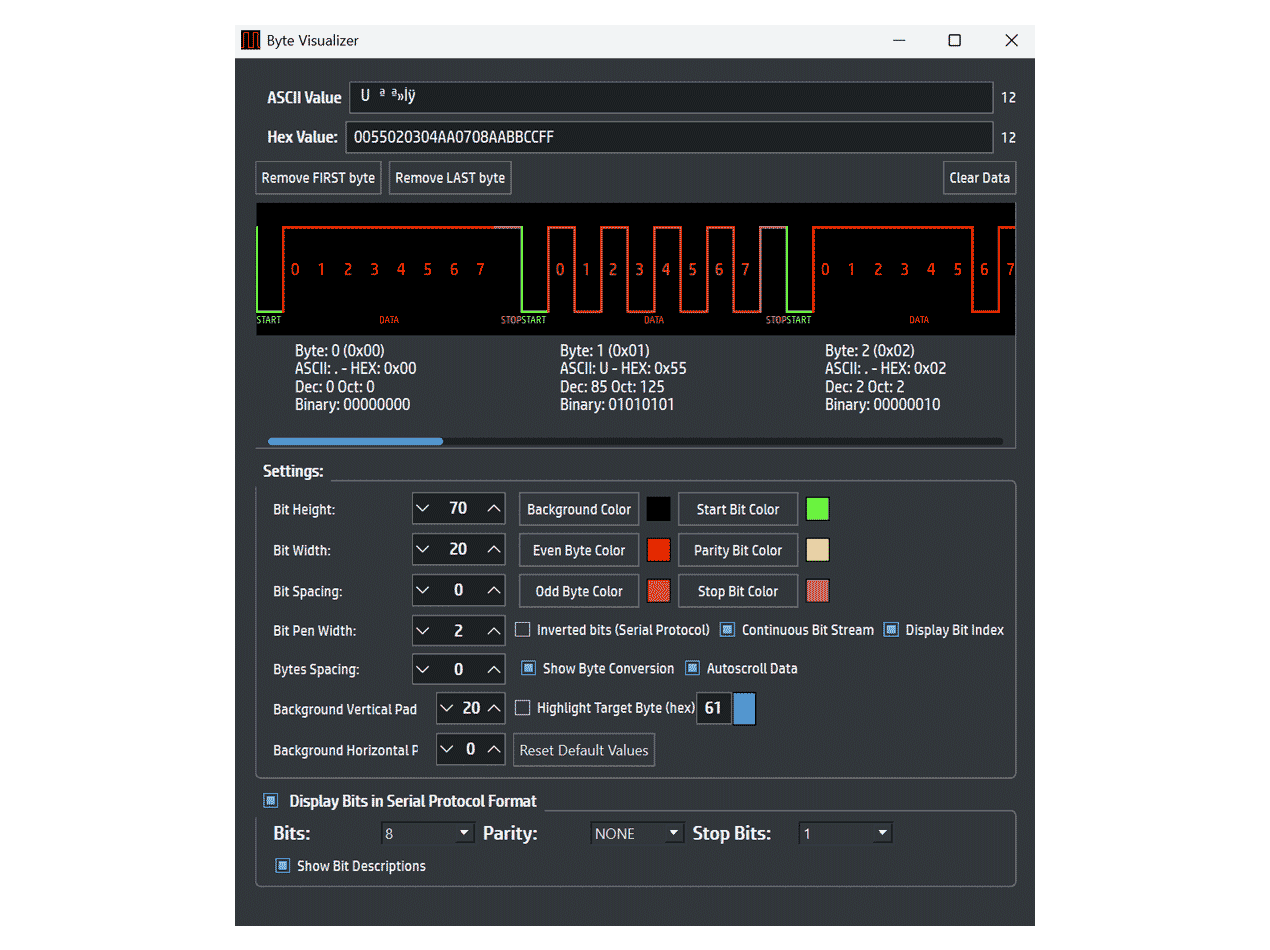Click the Background Color button
1270x950 pixels.
[x=579, y=509]
